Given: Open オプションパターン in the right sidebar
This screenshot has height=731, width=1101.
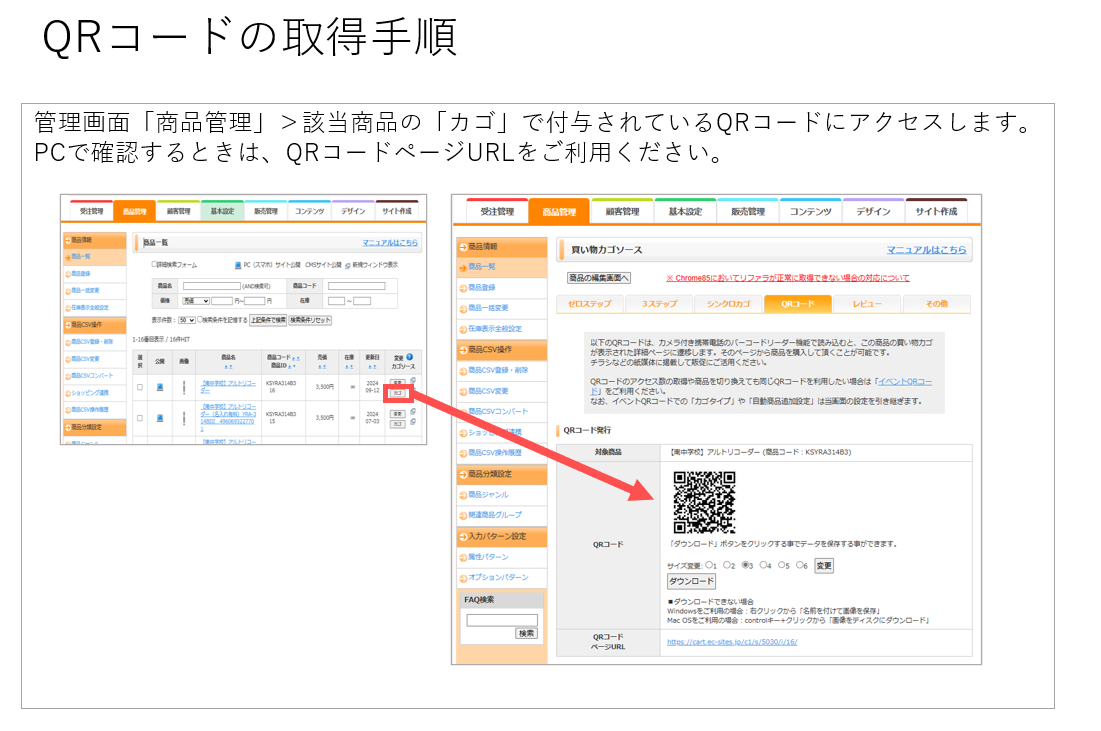Looking at the screenshot, I should click(x=498, y=577).
